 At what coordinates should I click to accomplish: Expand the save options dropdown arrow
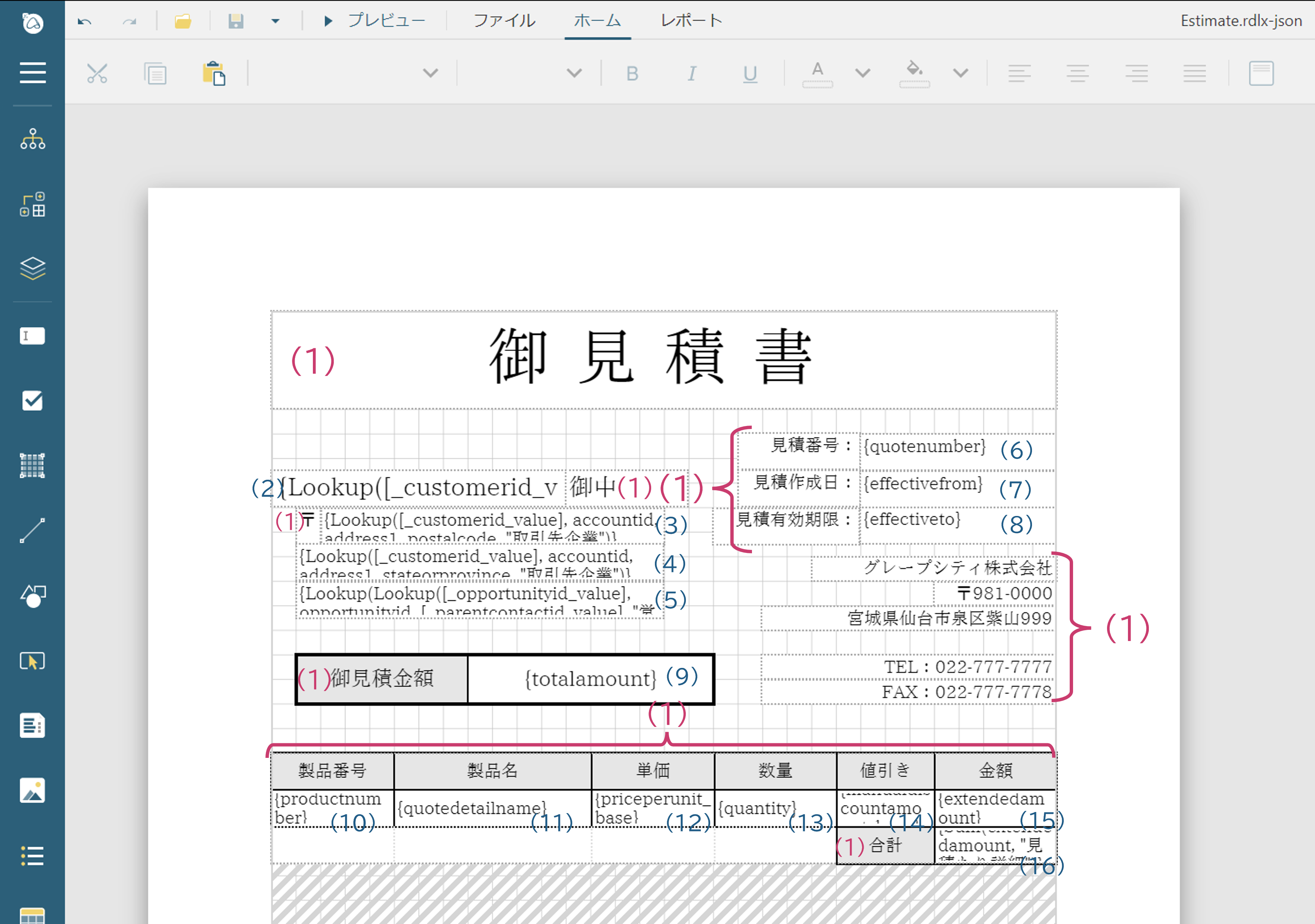tap(276, 21)
